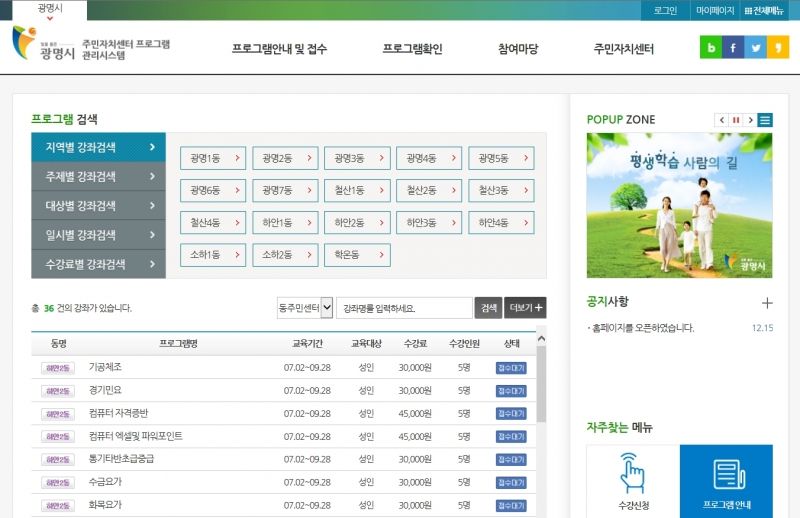The width and height of the screenshot is (800, 518).
Task: Expand 공지사항 with plus icon
Action: pyautogui.click(x=767, y=303)
